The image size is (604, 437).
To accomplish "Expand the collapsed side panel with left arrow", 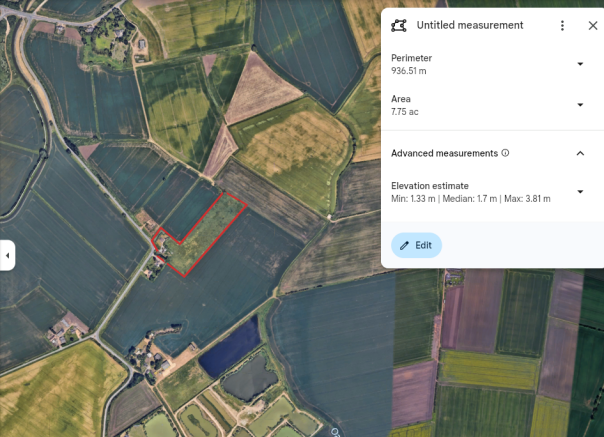I will 7,255.
